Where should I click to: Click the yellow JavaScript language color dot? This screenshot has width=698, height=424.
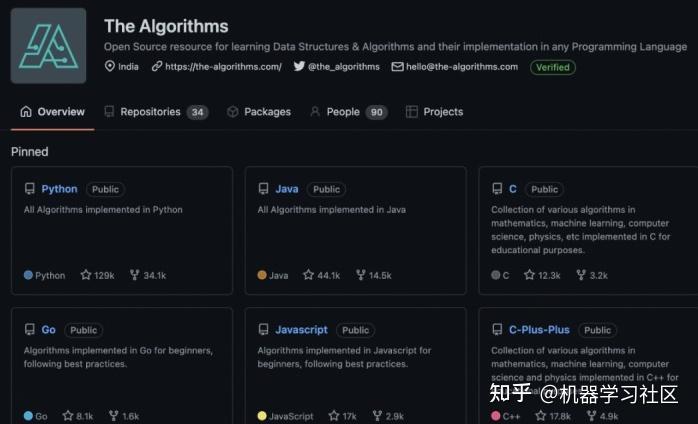pos(262,416)
